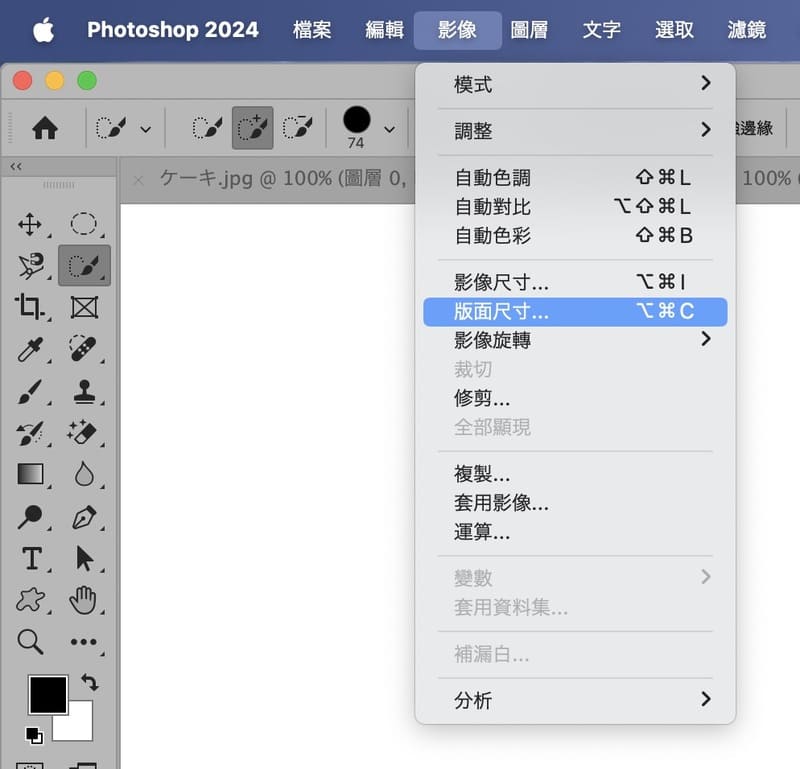Select the Path Selection tool
Viewport: 800px width, 769px height.
coord(84,558)
